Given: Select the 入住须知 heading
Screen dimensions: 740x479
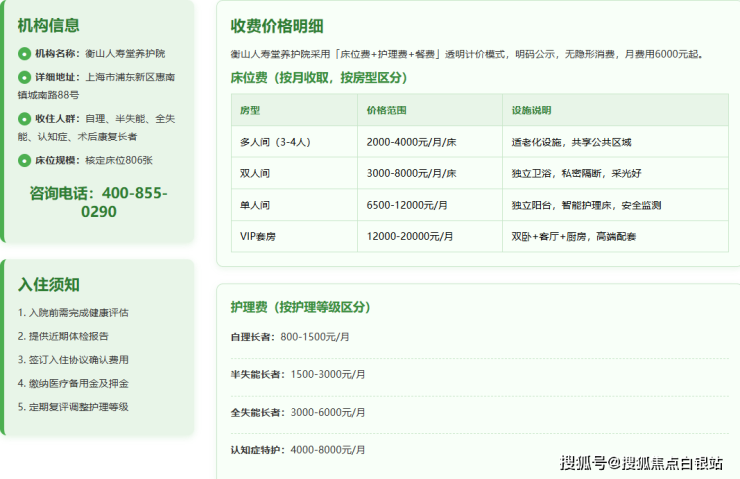Looking at the screenshot, I should (49, 285).
